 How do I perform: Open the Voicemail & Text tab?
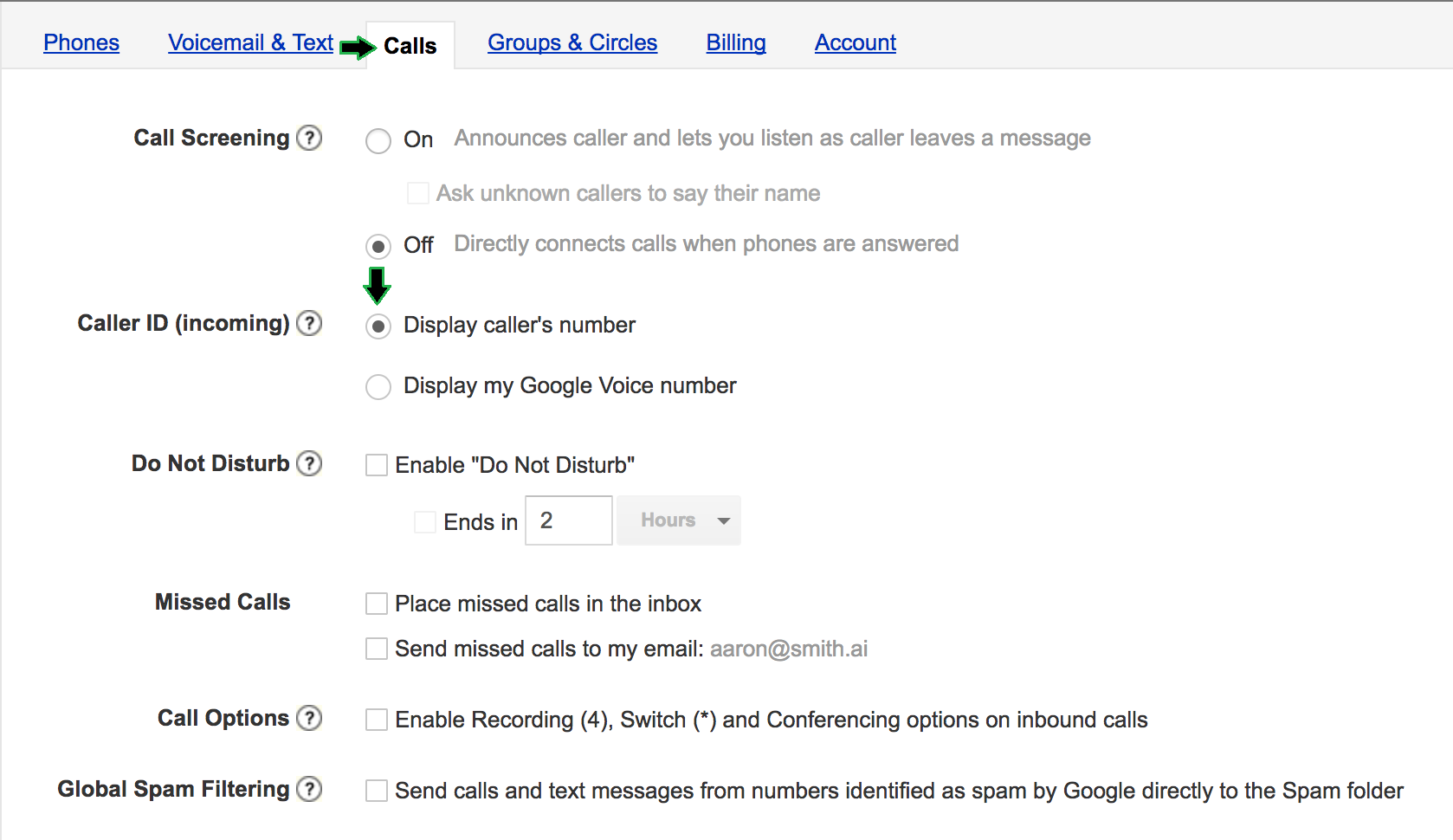[x=250, y=42]
